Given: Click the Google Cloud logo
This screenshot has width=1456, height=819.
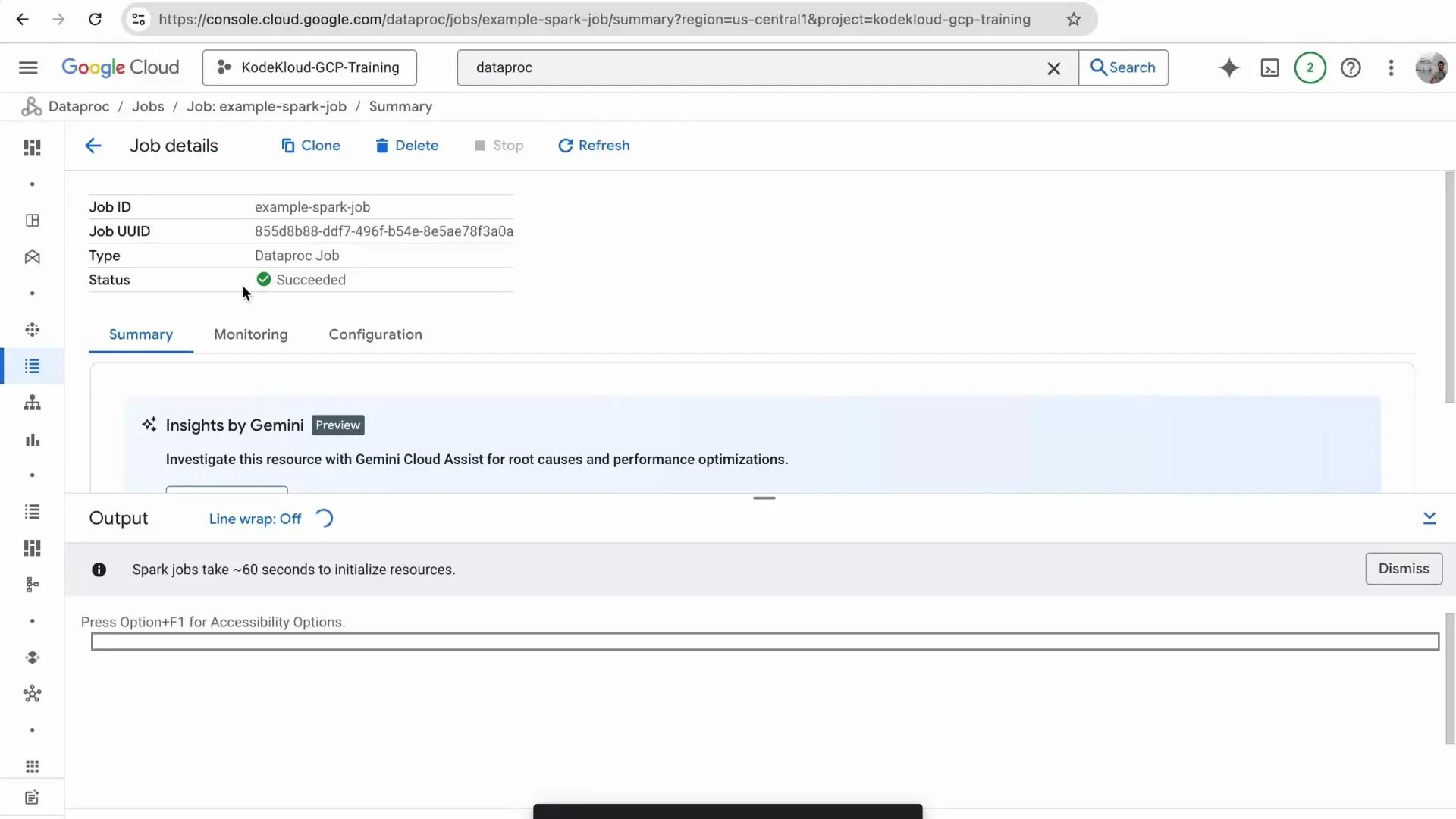Looking at the screenshot, I should pos(121,67).
